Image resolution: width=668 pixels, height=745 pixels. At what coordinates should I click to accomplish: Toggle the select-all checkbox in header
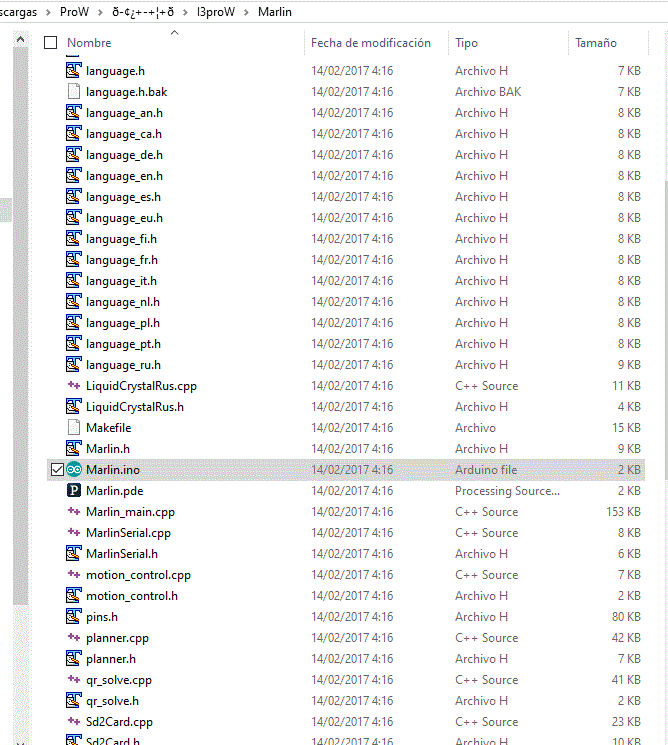tap(51, 43)
